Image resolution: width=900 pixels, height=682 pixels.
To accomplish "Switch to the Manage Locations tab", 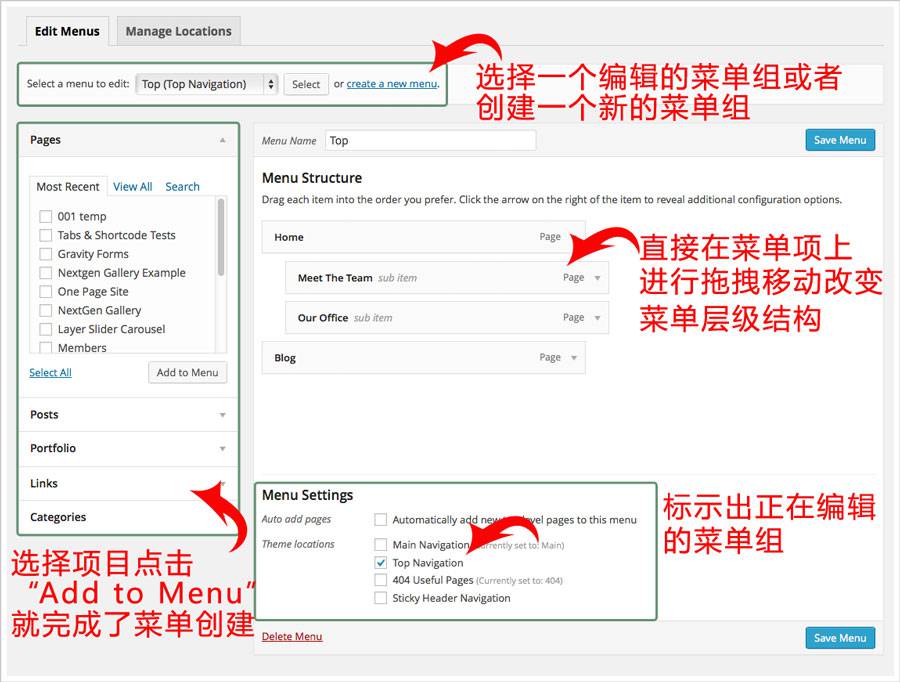I will (x=178, y=31).
